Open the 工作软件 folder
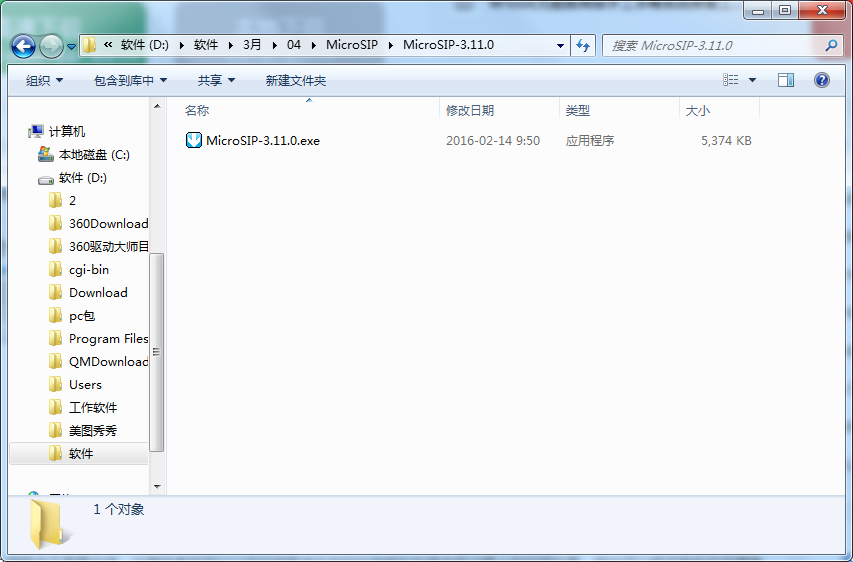Viewport: 853px width, 562px height. pyautogui.click(x=92, y=407)
